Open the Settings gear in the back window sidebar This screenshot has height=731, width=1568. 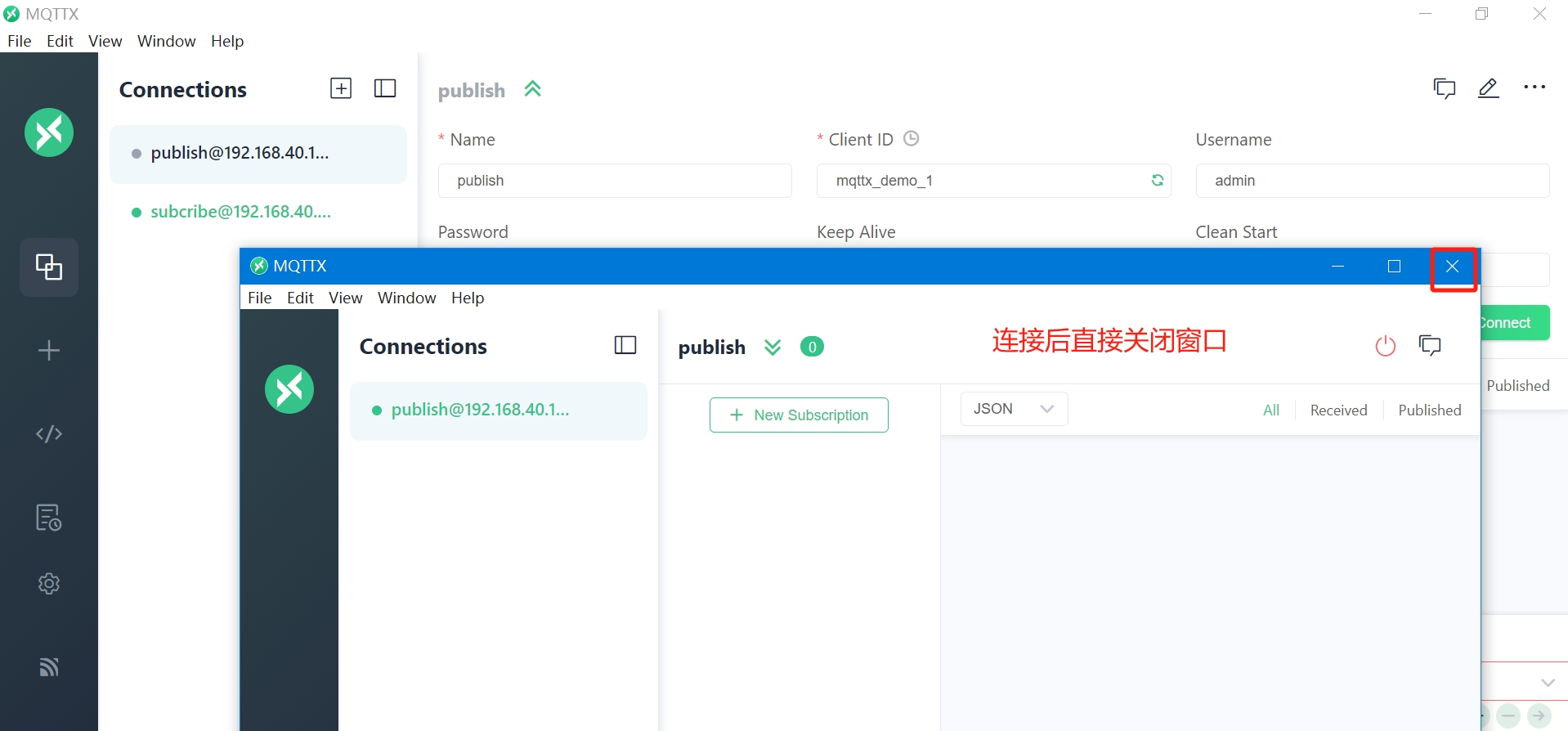click(x=49, y=584)
